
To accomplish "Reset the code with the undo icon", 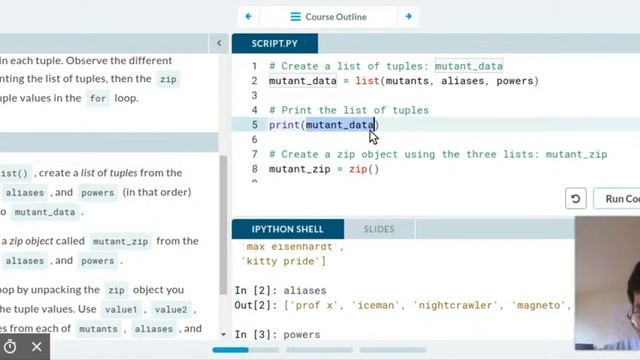I will [576, 199].
